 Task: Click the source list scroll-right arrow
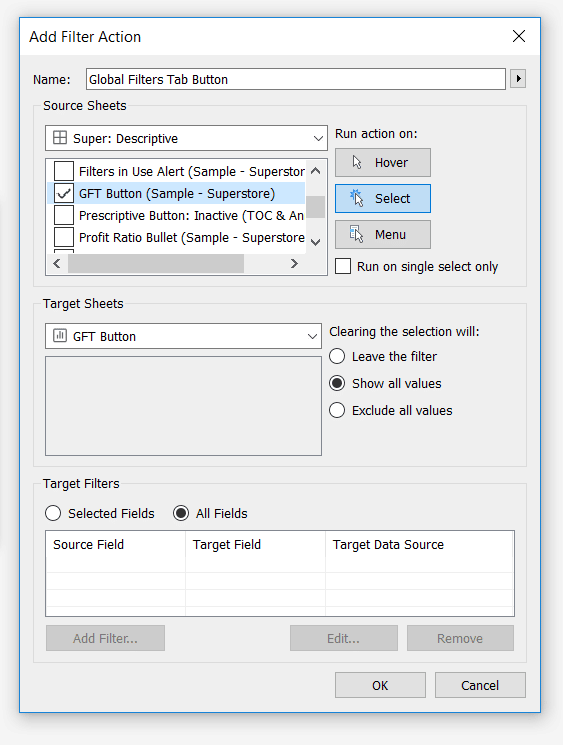294,263
